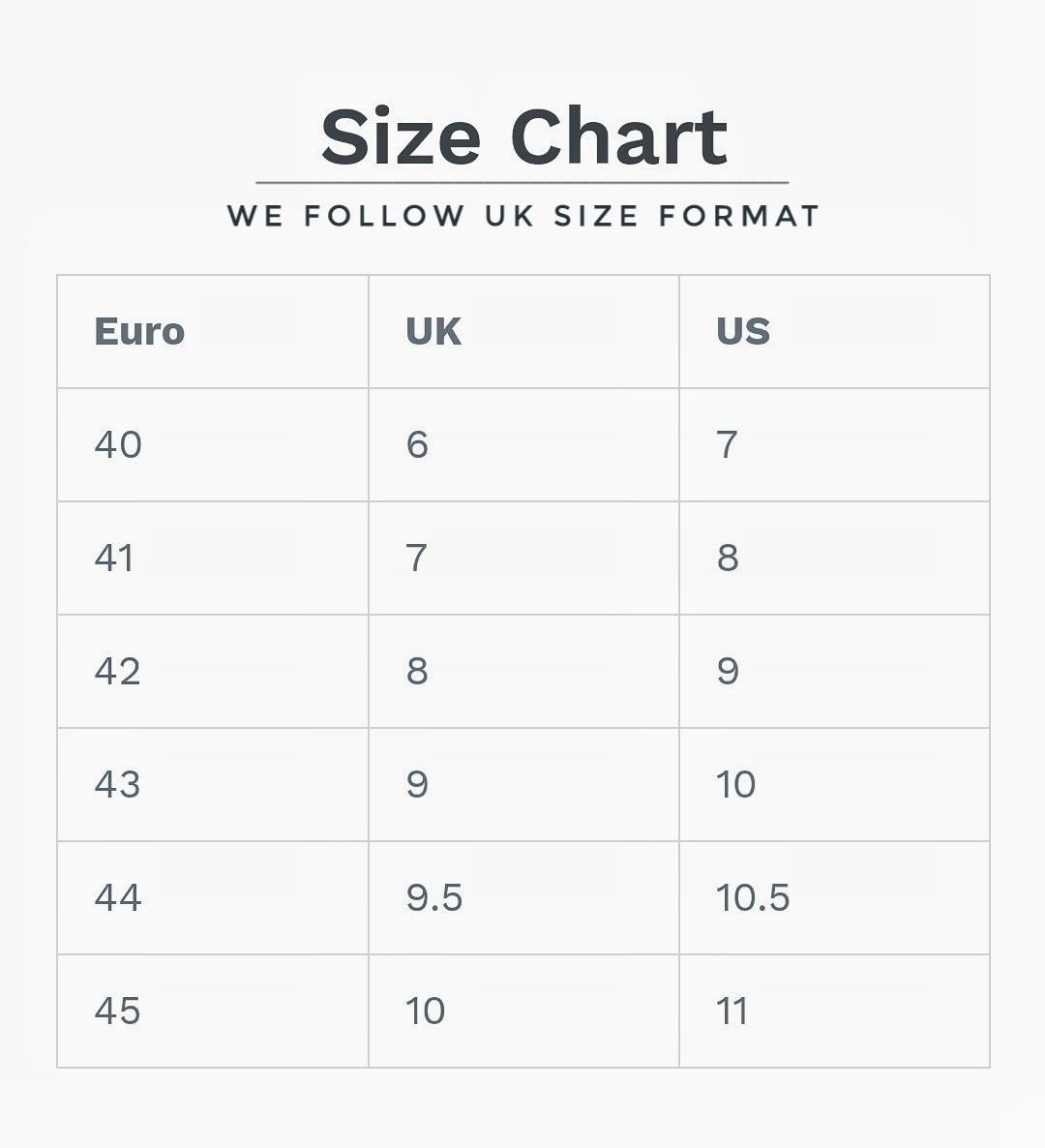Click US size 10.5 cell
The image size is (1045, 1148).
click(834, 897)
